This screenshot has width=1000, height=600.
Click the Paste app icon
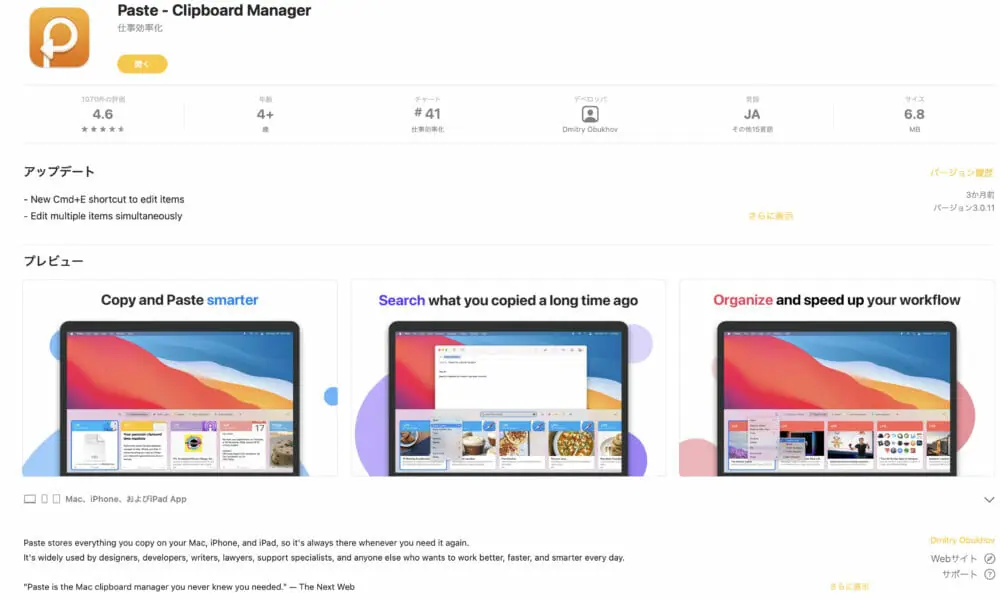(59, 37)
